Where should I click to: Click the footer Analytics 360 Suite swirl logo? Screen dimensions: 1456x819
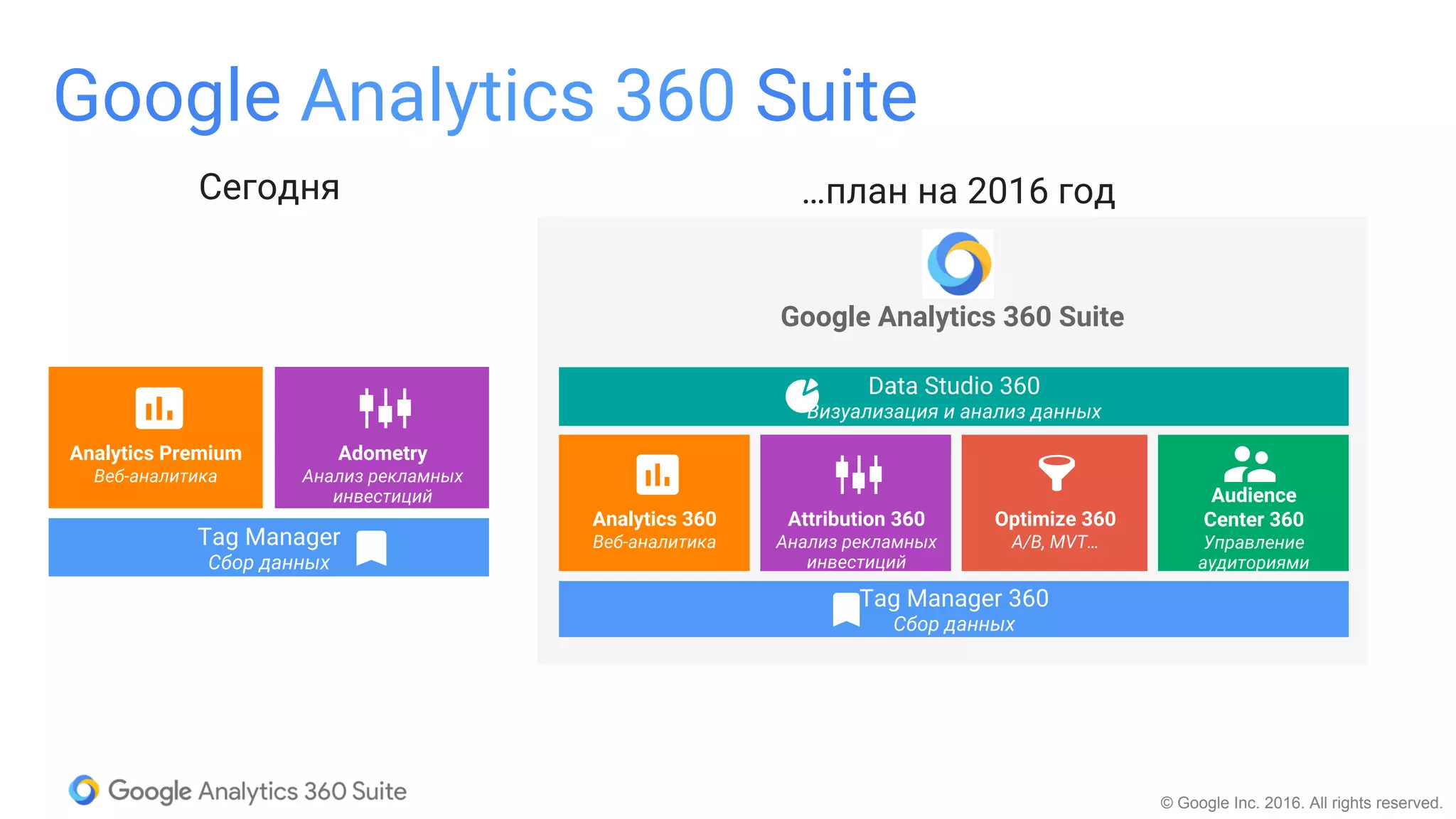[84, 790]
